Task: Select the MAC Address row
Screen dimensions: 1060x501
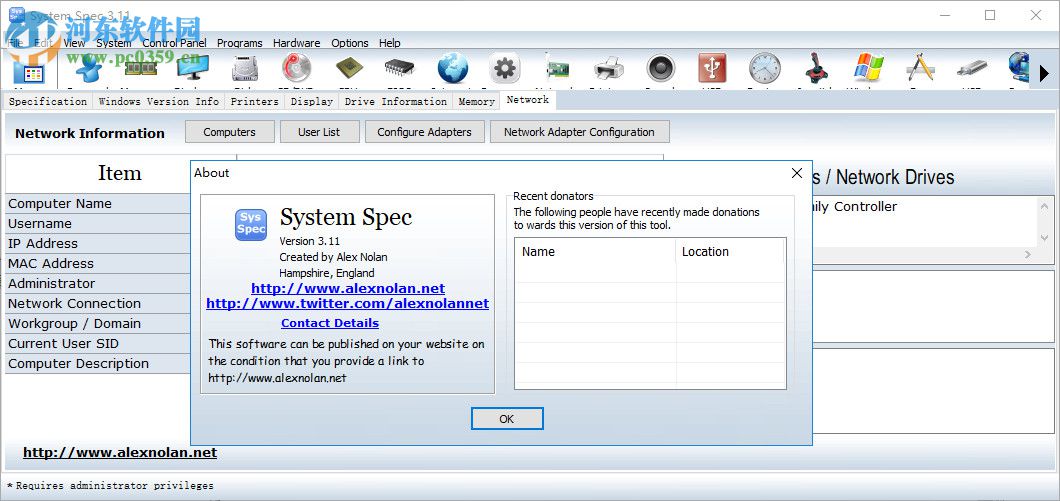Action: [x=99, y=264]
